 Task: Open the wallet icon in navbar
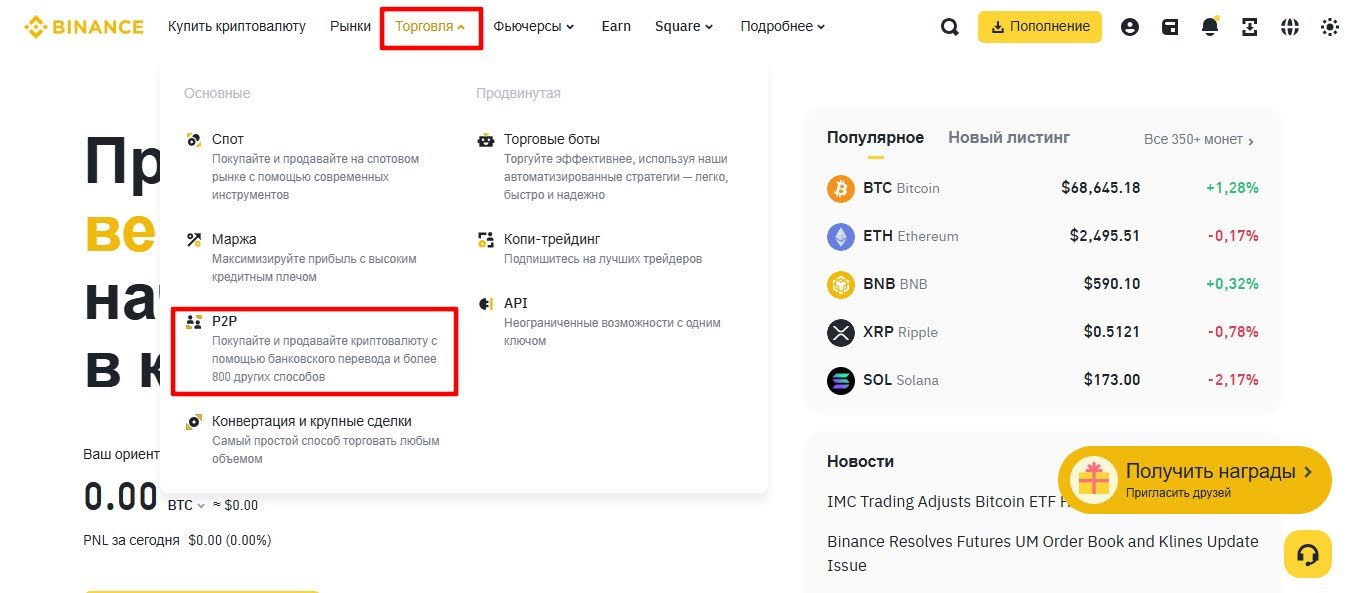click(x=1170, y=27)
